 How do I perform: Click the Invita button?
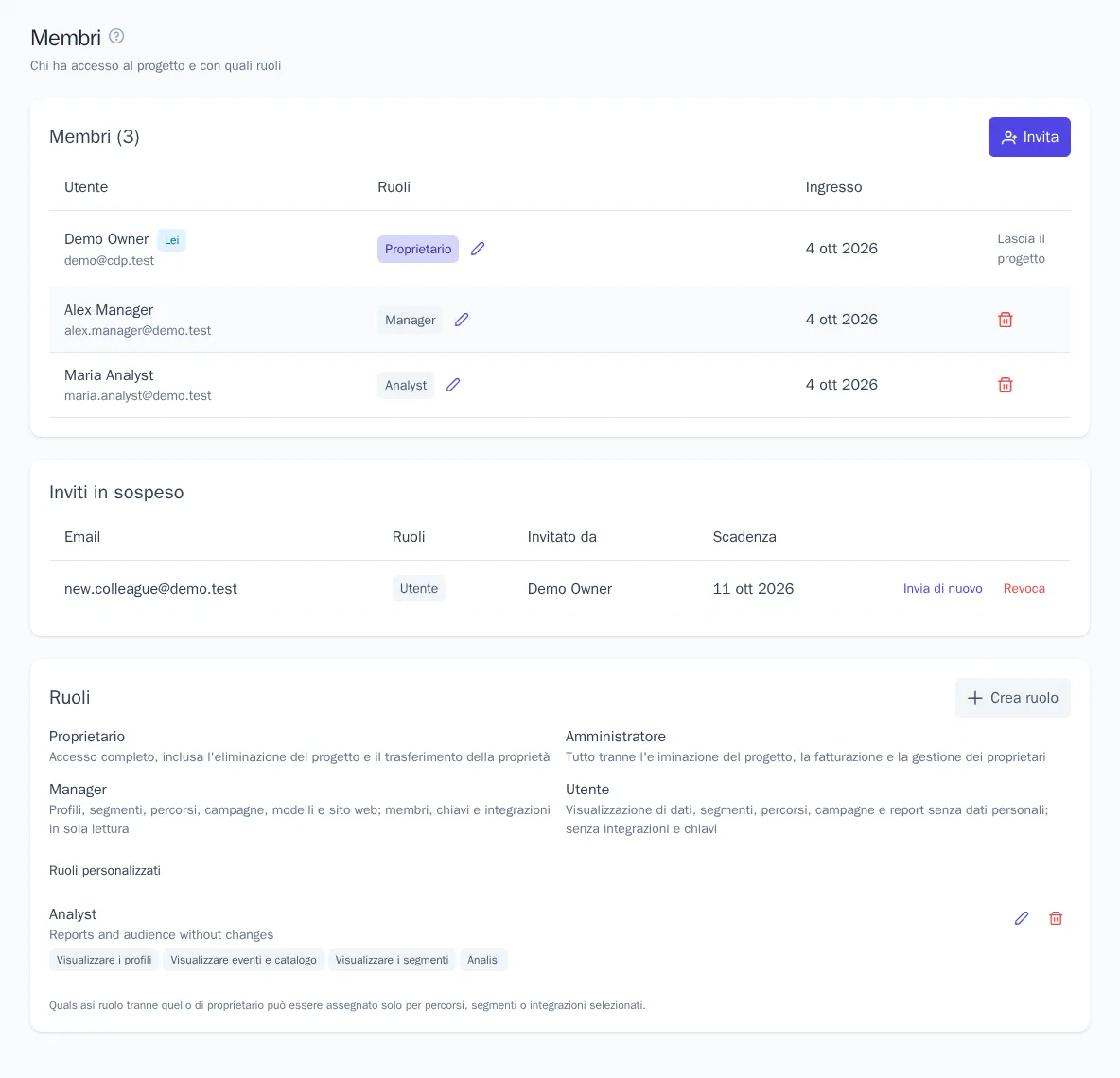pyautogui.click(x=1029, y=137)
